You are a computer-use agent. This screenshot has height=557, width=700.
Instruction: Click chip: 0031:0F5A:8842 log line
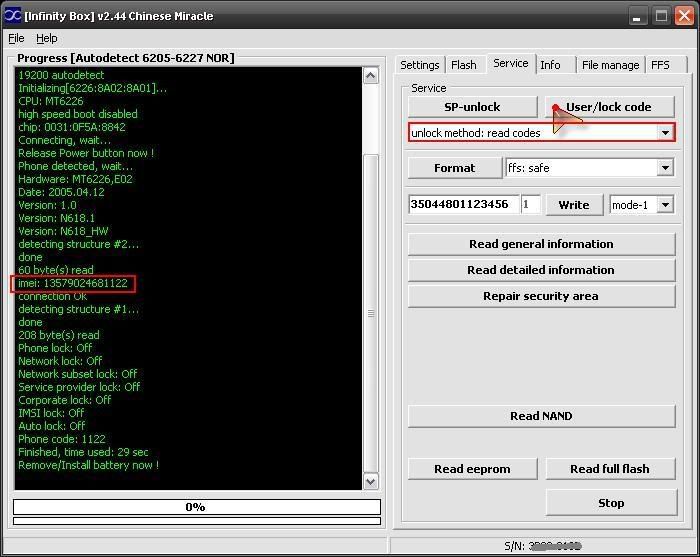pos(72,127)
